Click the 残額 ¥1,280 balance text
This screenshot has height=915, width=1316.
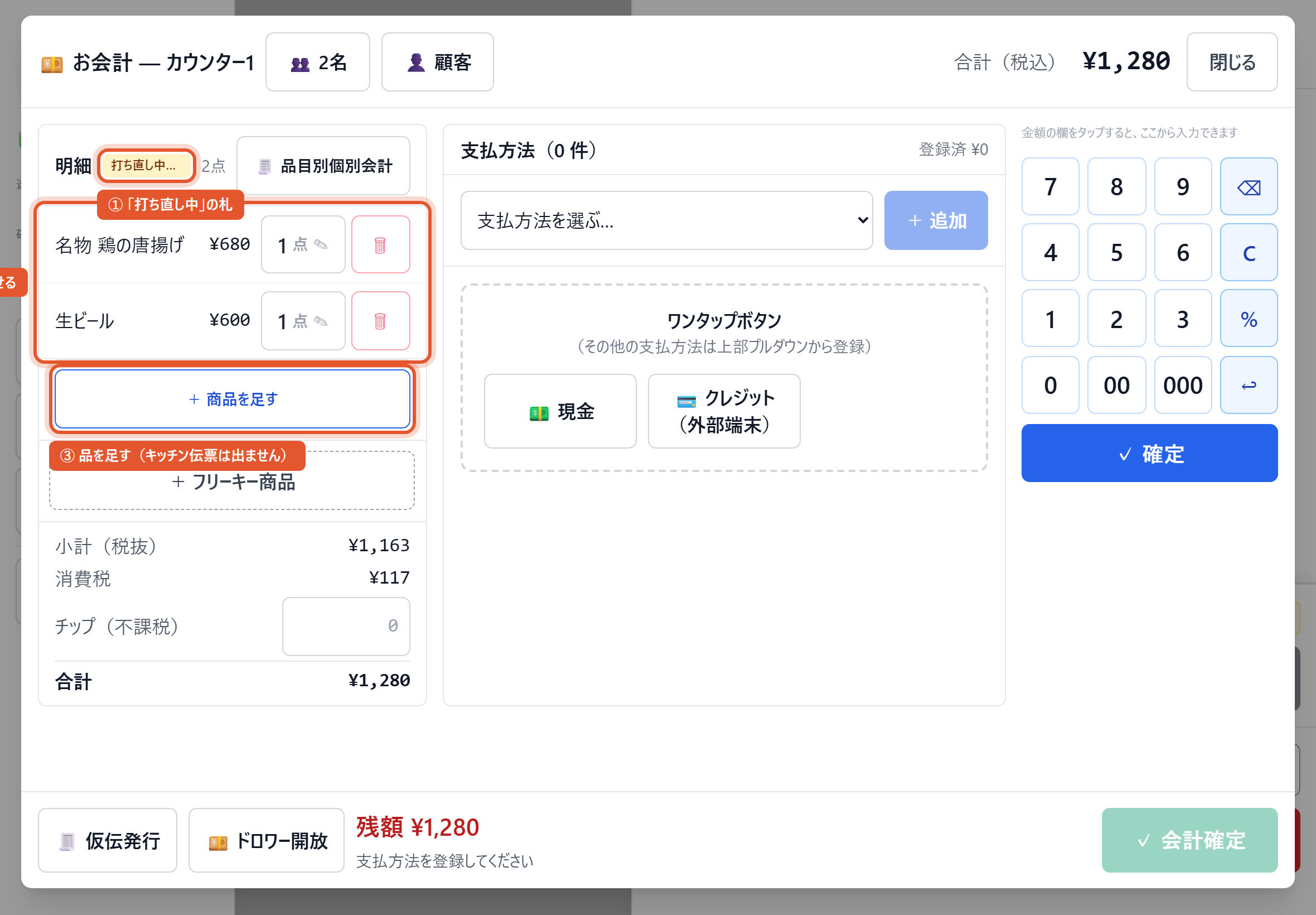tap(418, 827)
